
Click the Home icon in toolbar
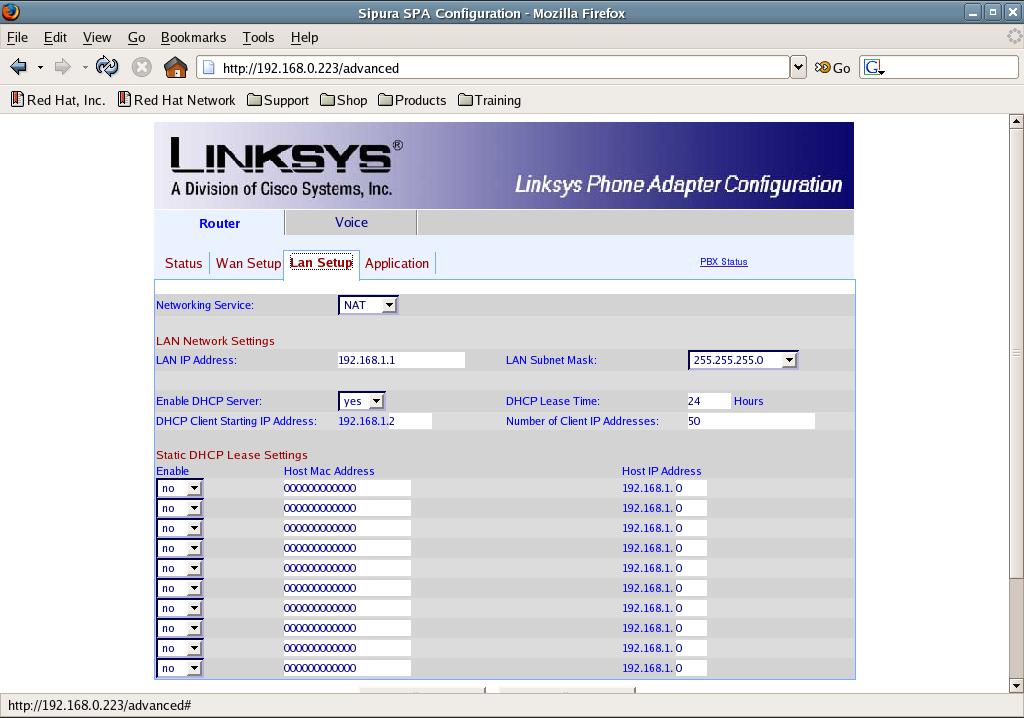175,67
